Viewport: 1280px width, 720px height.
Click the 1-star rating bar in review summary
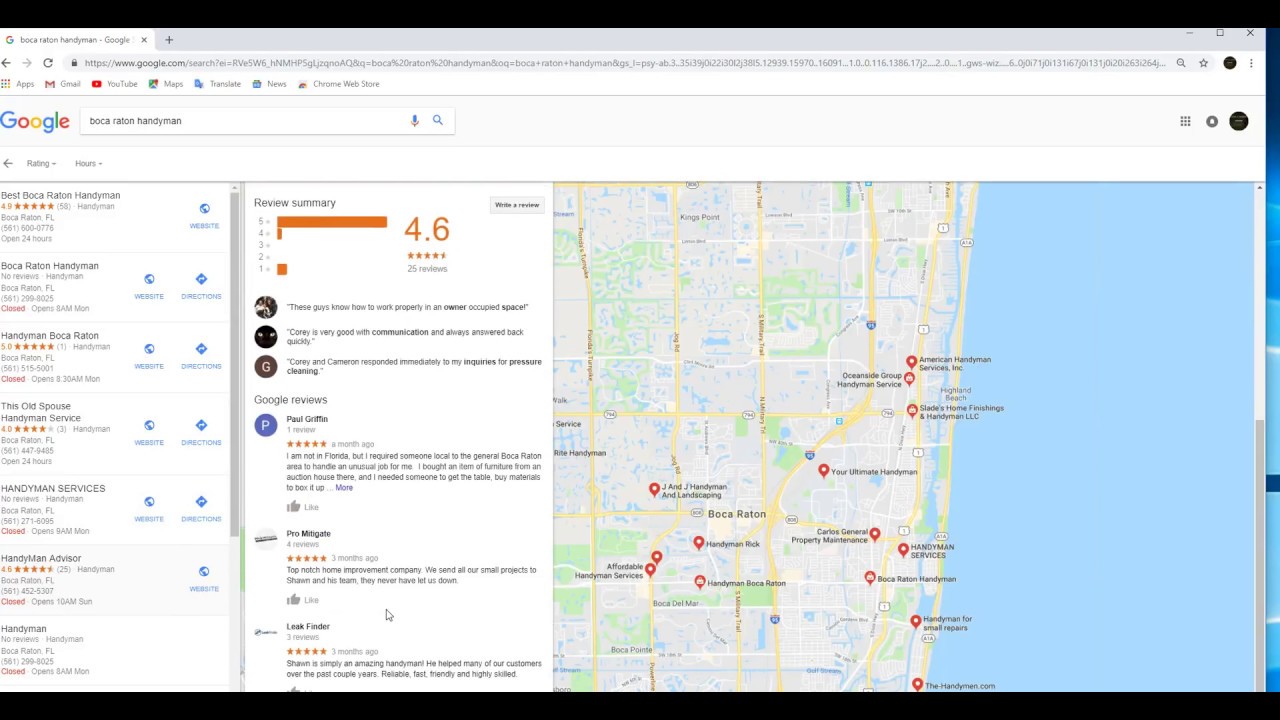click(x=282, y=269)
